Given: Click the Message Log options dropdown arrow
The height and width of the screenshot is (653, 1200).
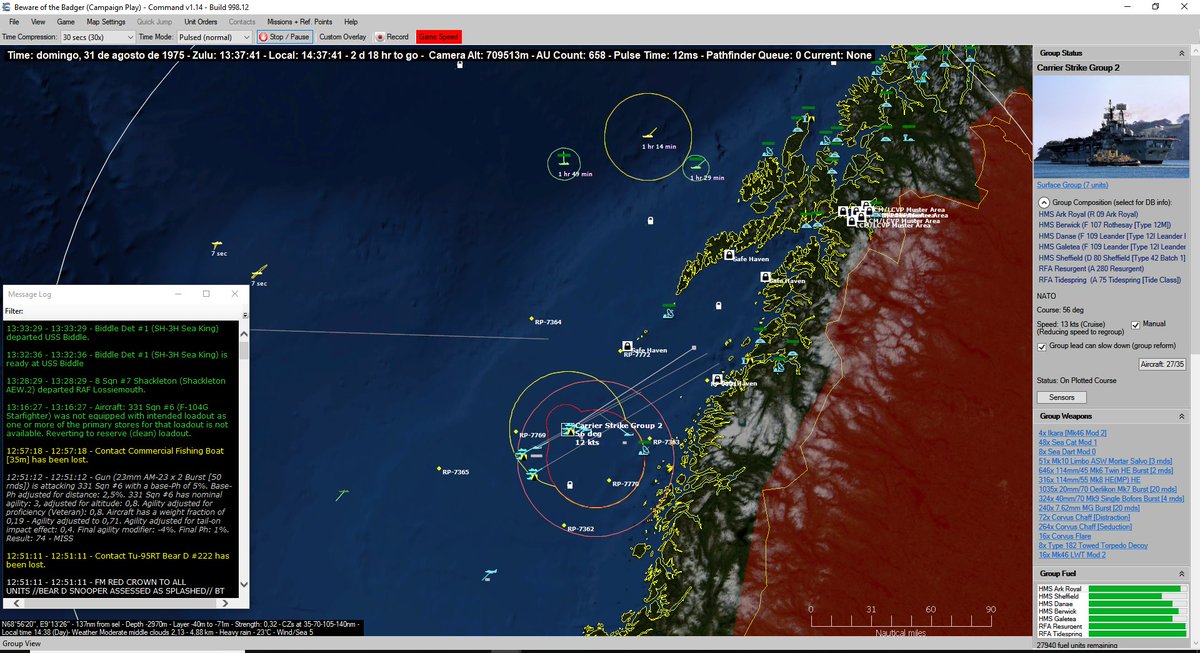Looking at the screenshot, I should point(245,313).
